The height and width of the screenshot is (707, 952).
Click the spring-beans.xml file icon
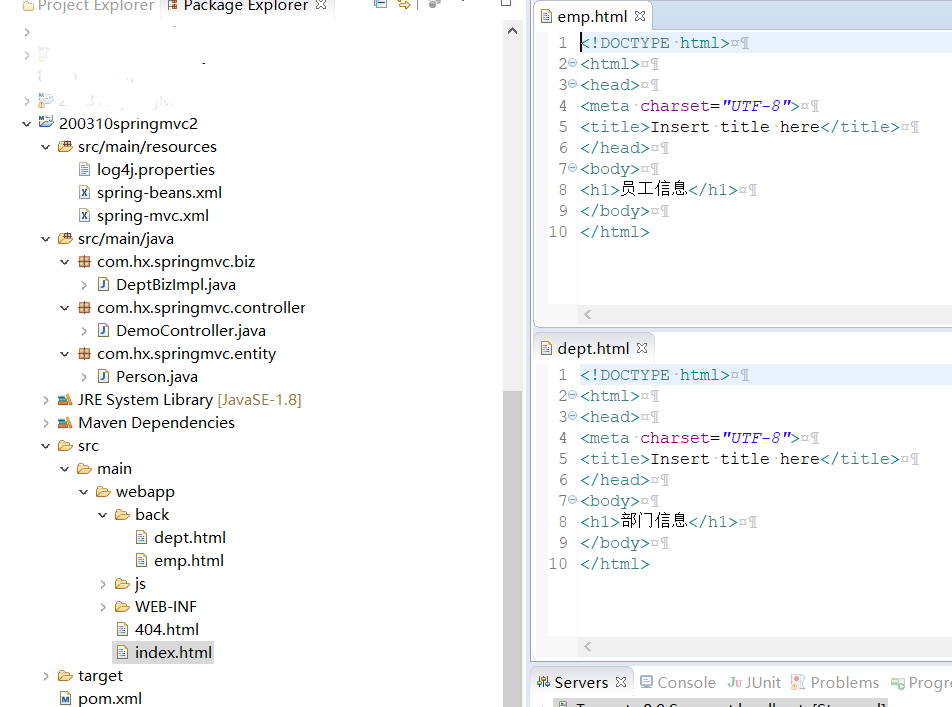pyautogui.click(x=84, y=193)
